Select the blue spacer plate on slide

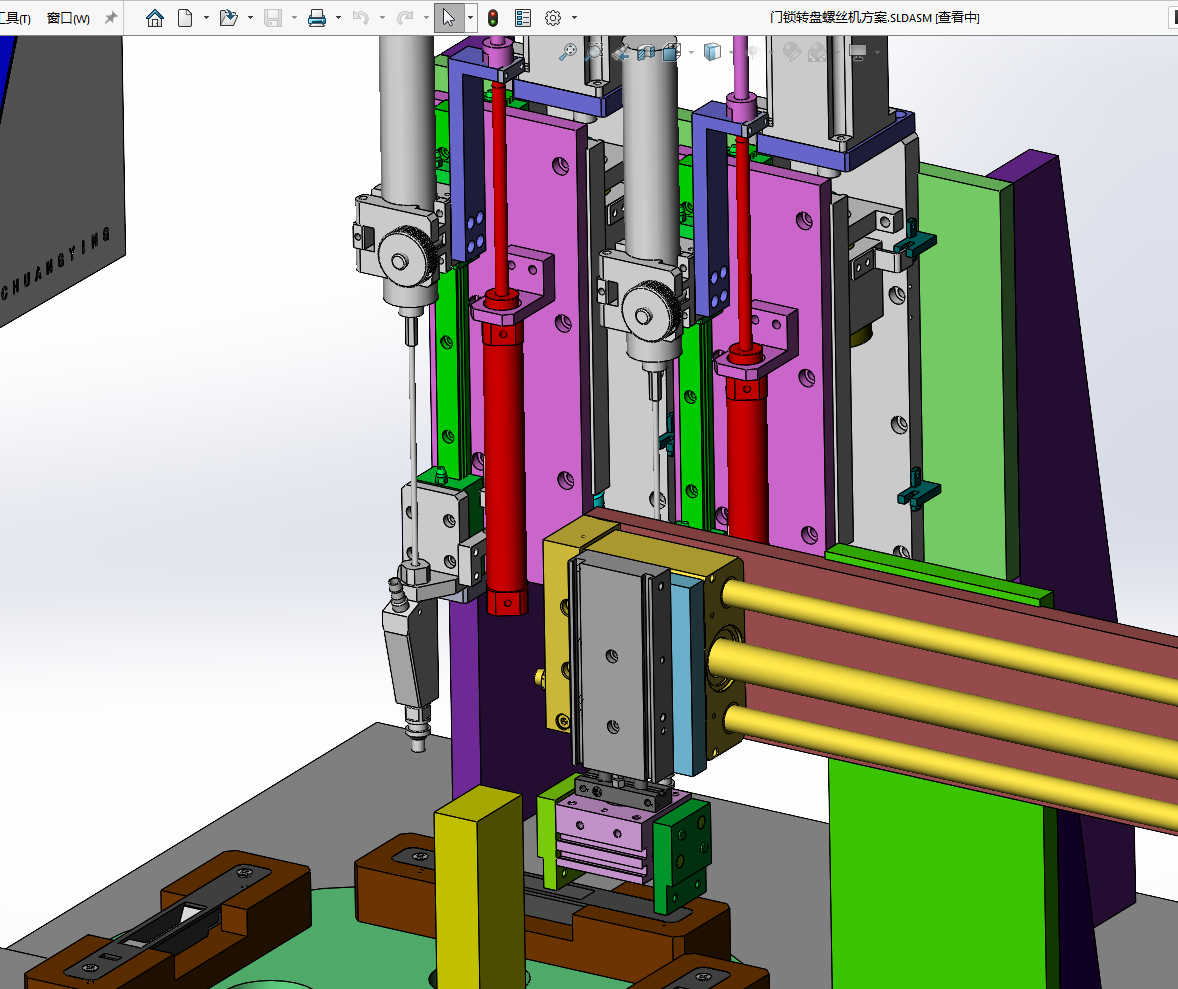coord(689,673)
